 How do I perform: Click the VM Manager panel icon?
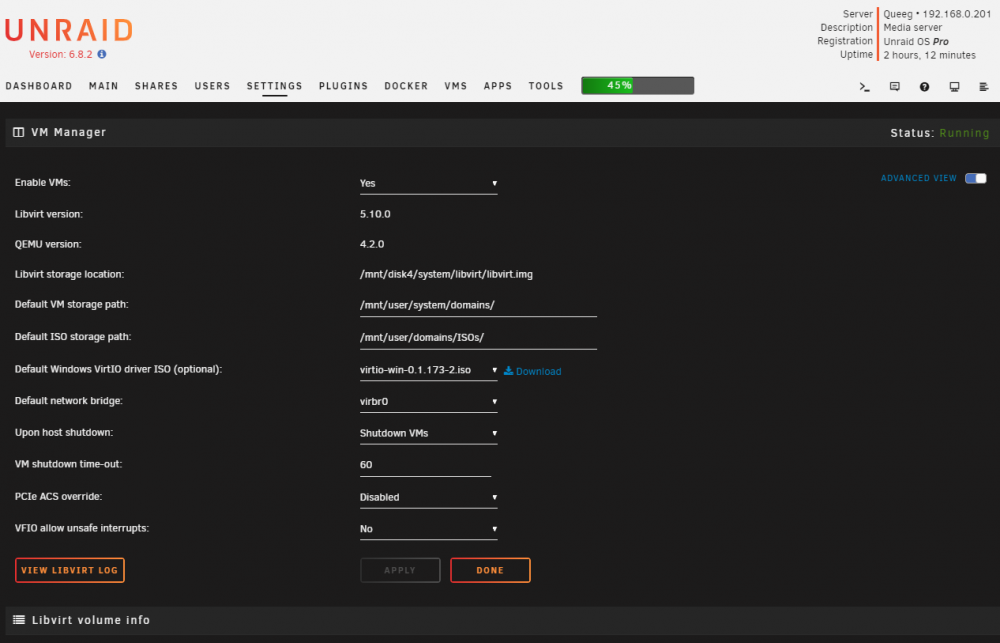coord(18,132)
